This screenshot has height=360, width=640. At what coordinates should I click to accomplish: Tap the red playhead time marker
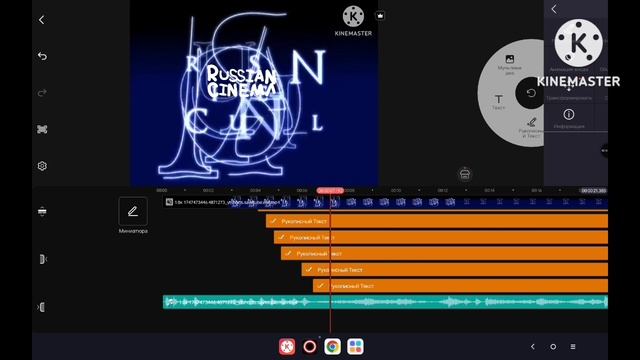[330, 191]
